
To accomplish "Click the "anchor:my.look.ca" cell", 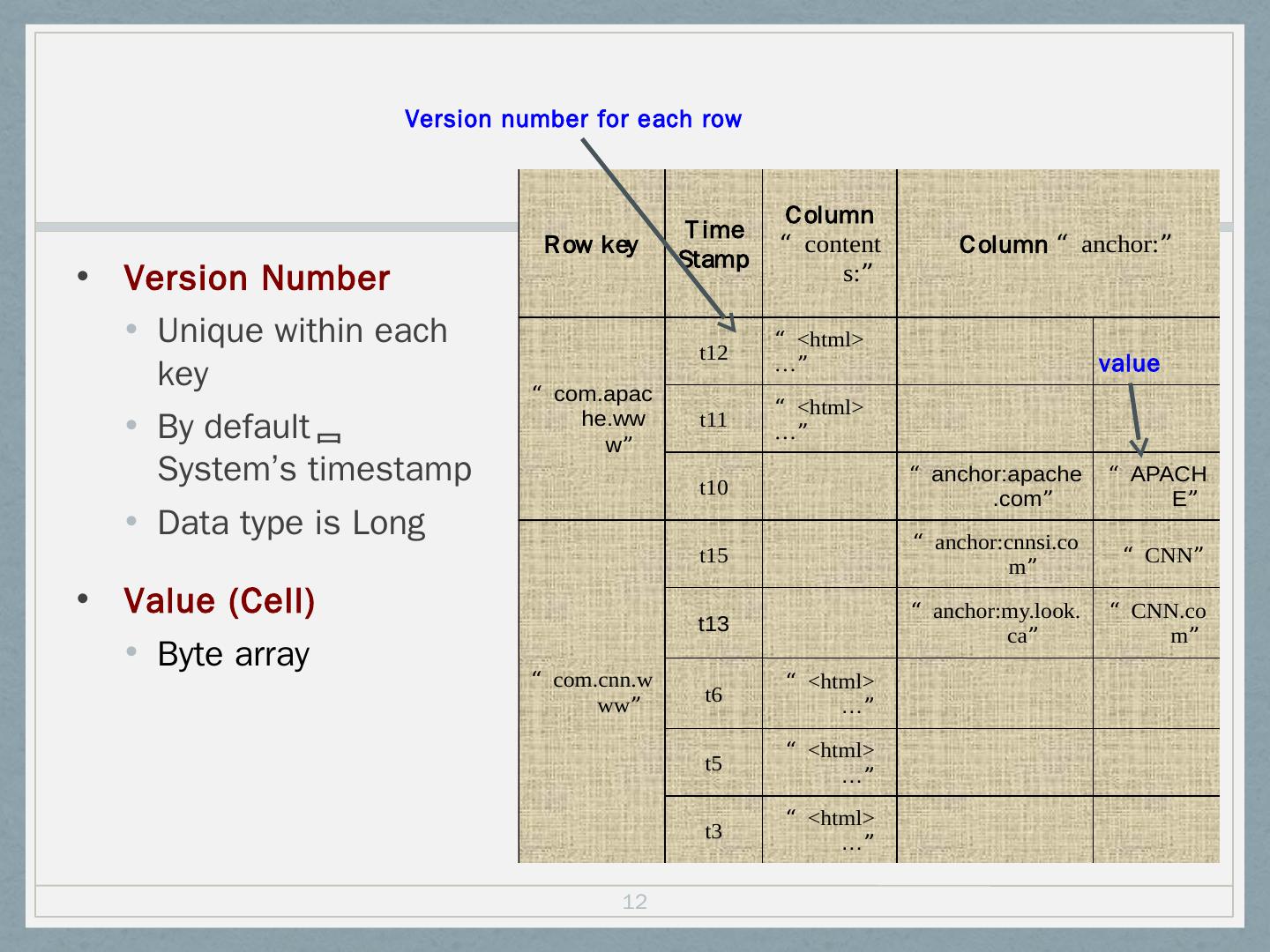I will [x=995, y=624].
